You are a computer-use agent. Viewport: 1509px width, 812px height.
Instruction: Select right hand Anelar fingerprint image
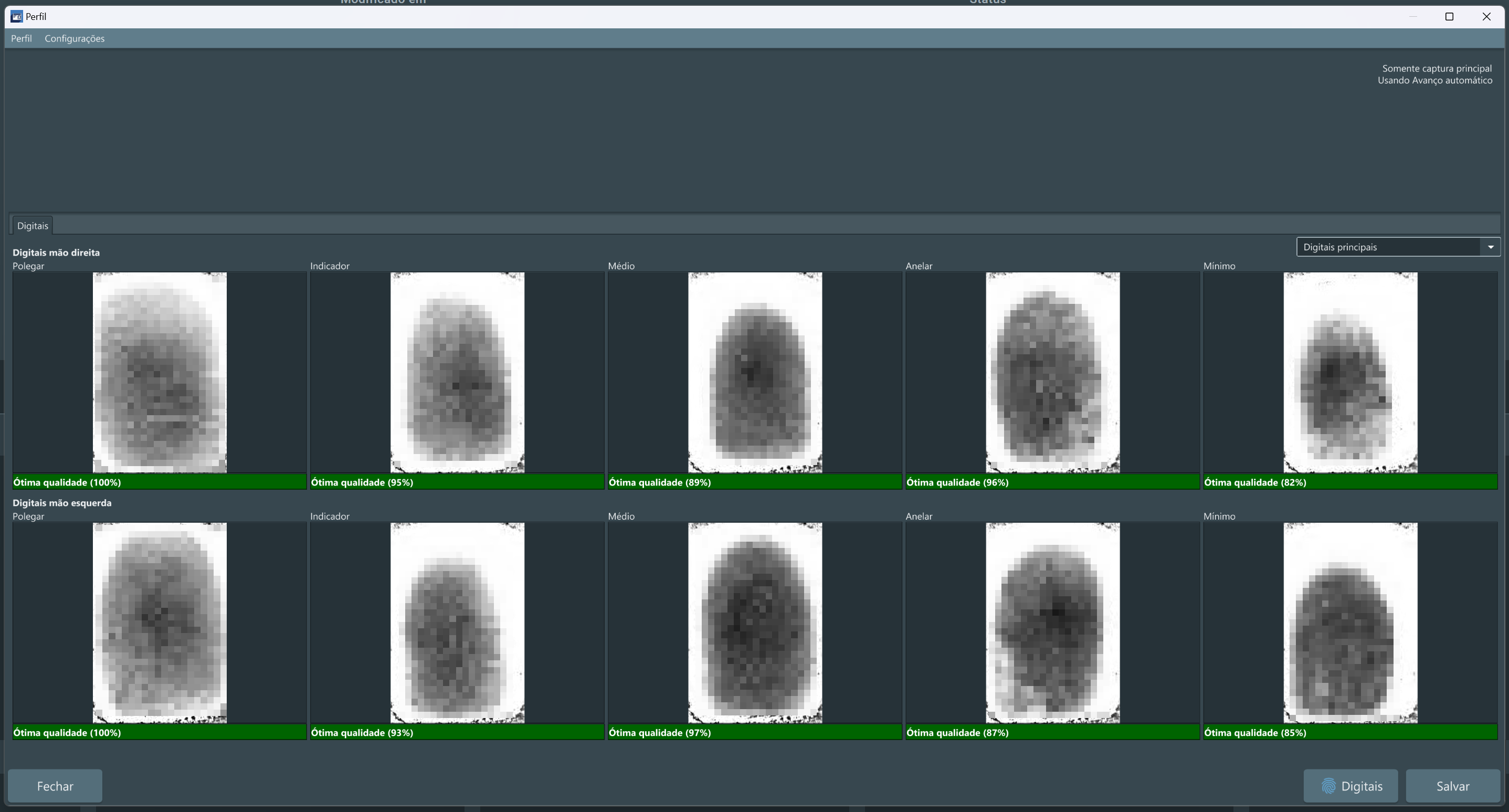[x=1053, y=373]
